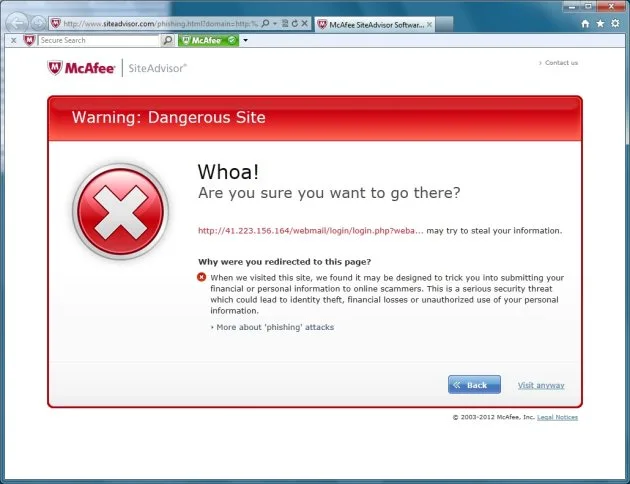Click the blue Back button

474,385
